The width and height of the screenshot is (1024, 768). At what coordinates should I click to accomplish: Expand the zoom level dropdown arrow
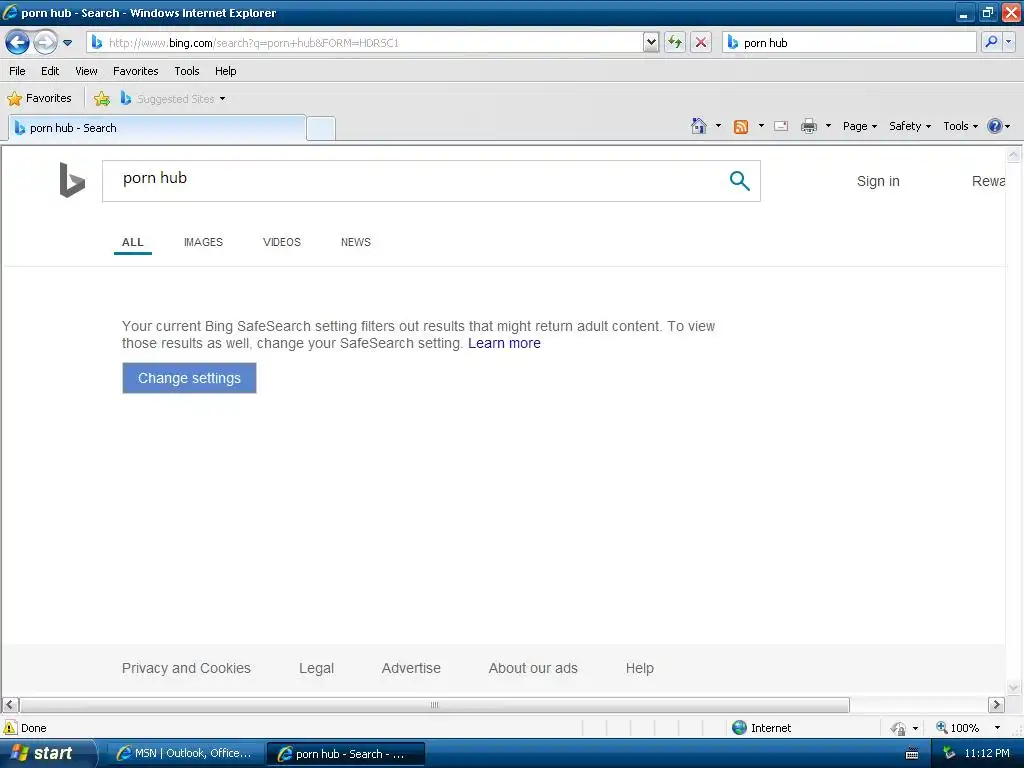(x=997, y=728)
